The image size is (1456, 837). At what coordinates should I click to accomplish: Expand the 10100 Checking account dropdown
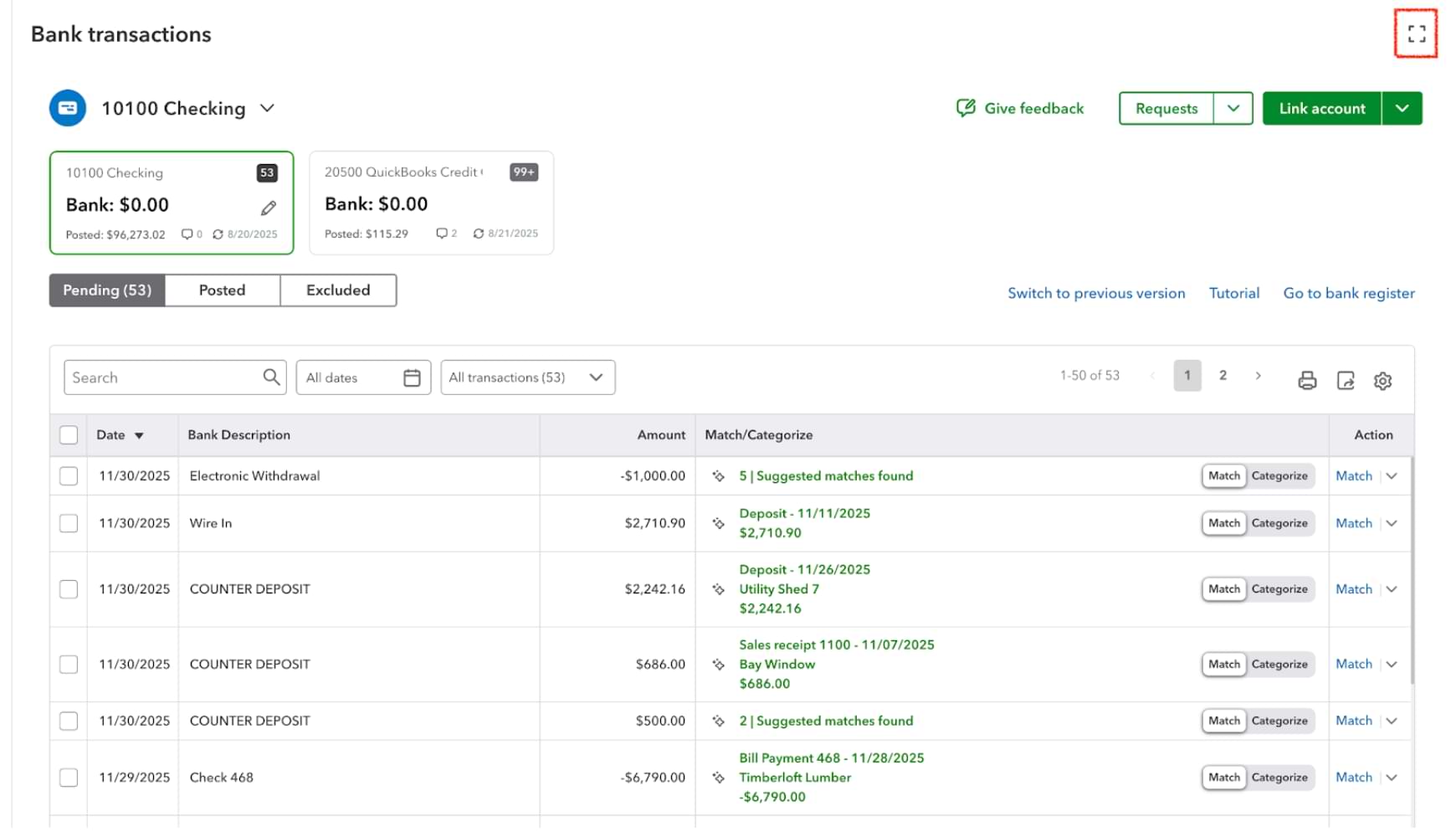[267, 108]
